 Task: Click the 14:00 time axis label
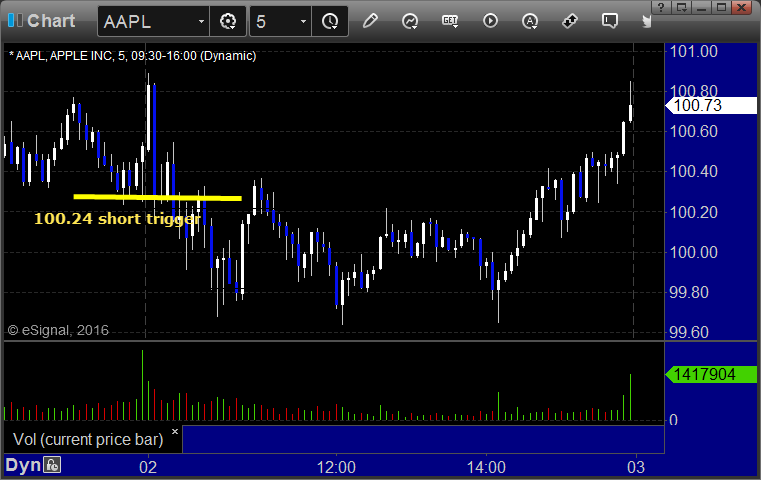point(486,467)
